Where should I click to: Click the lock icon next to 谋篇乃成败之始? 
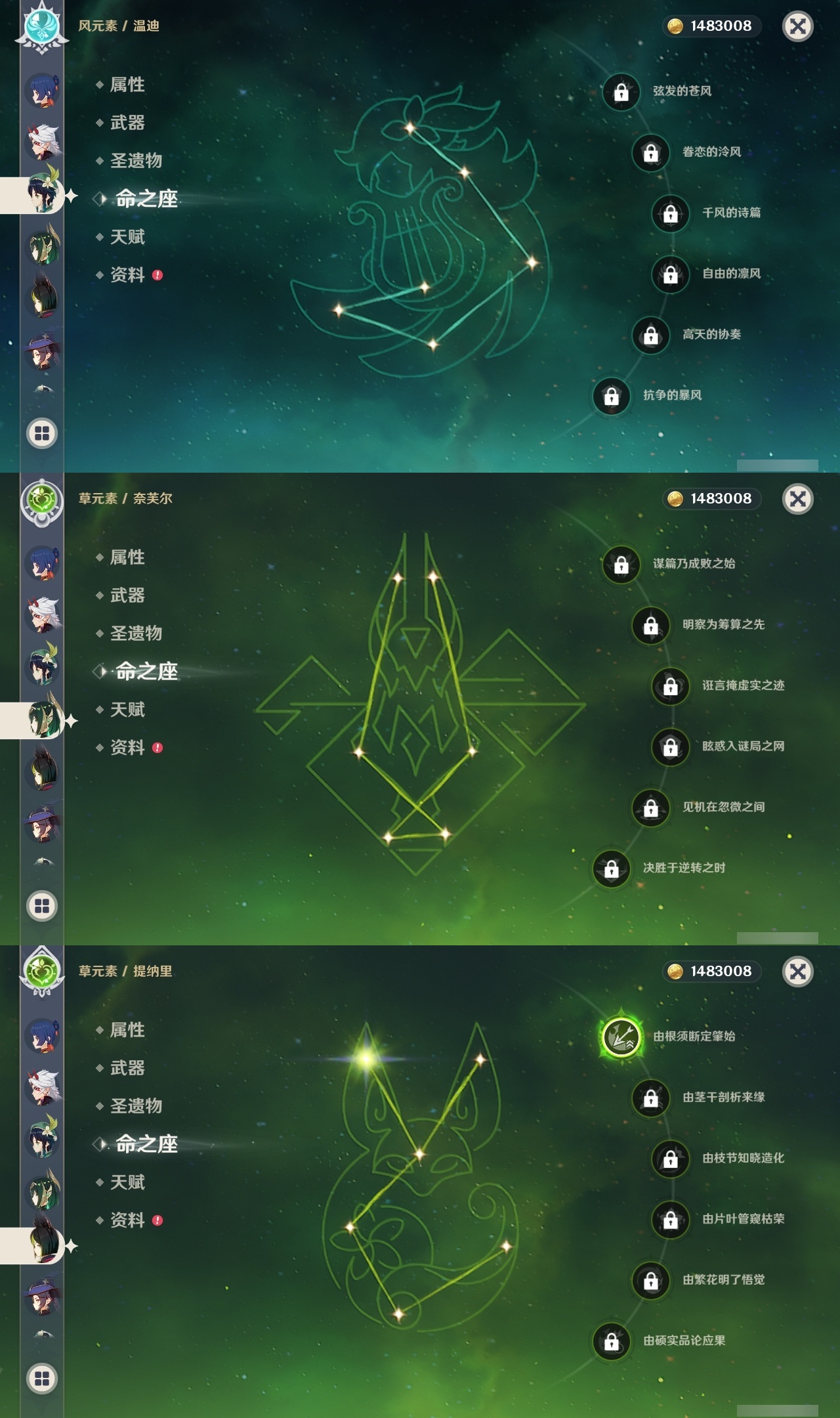(621, 565)
